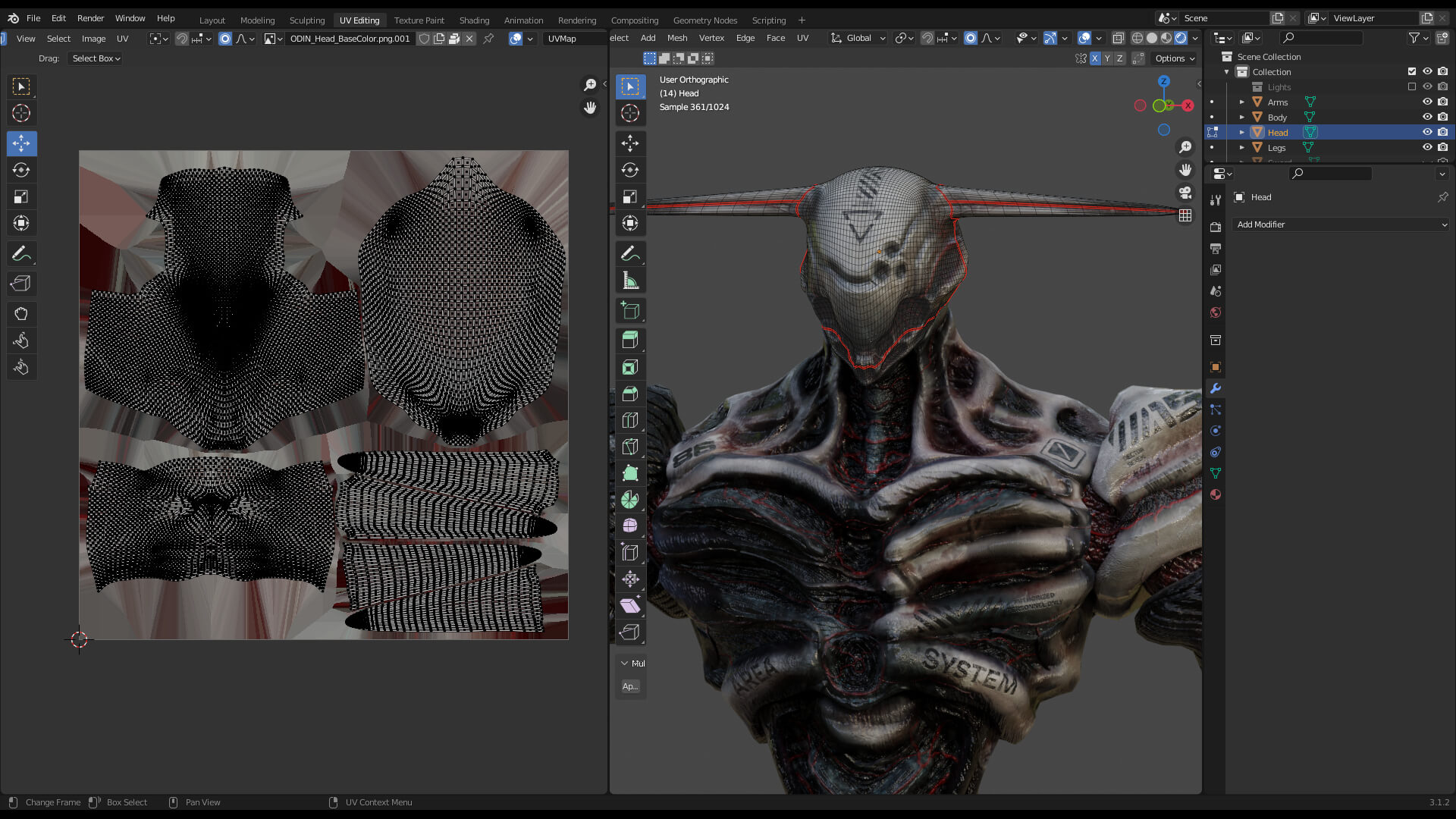1456x819 pixels.
Task: Disable rendering for the Head object
Action: click(x=1442, y=132)
